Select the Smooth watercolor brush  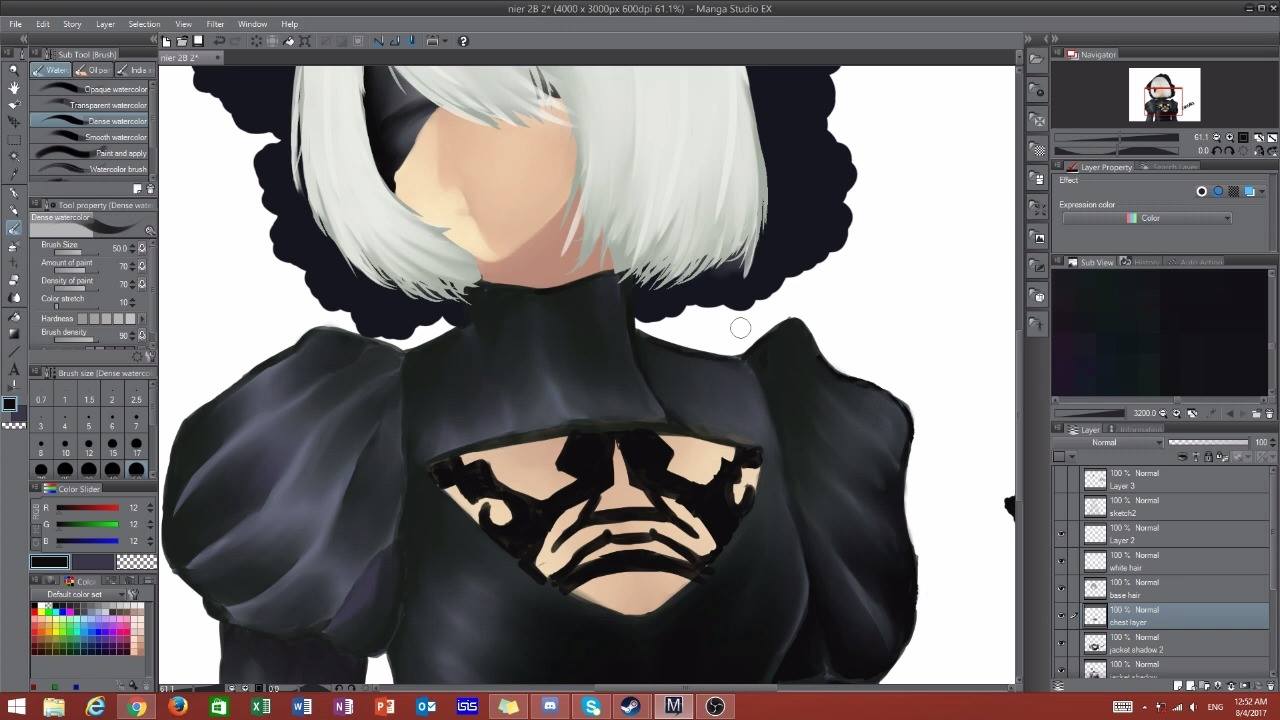coord(90,137)
